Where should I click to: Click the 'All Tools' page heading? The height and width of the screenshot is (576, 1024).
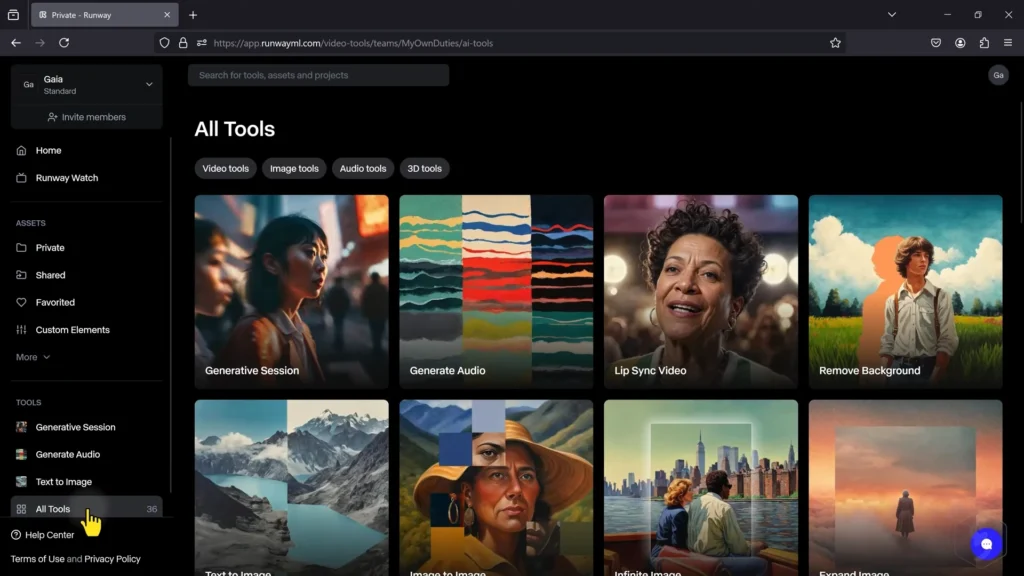(234, 129)
